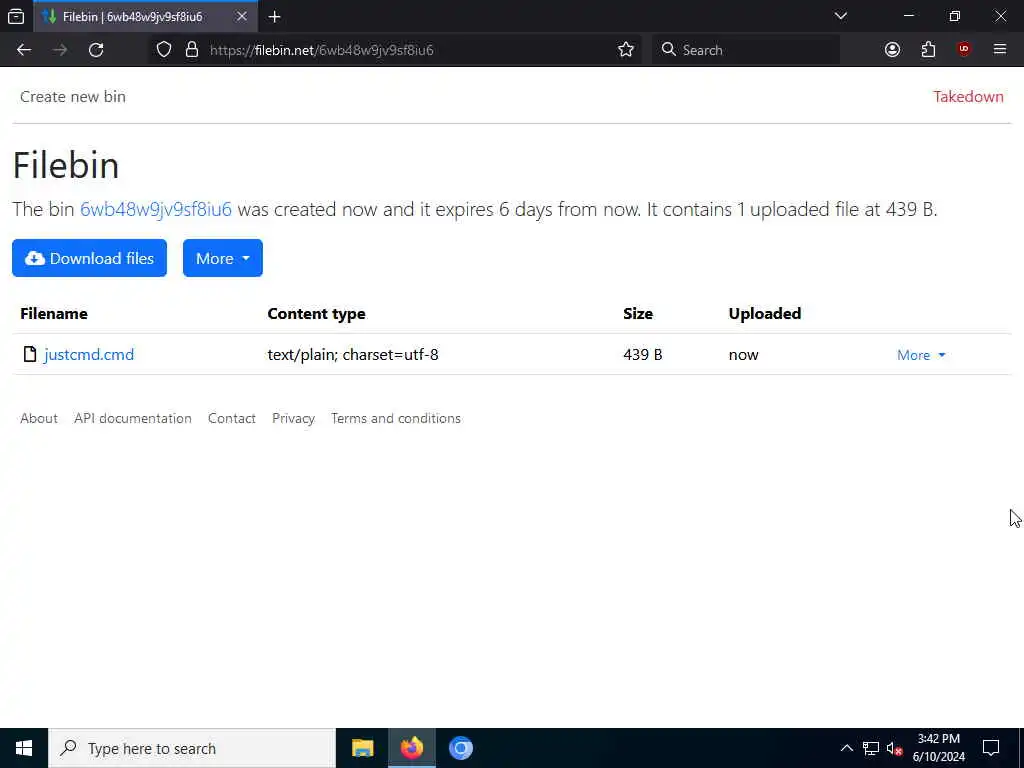Bookmark this page with the star icon

pos(626,50)
